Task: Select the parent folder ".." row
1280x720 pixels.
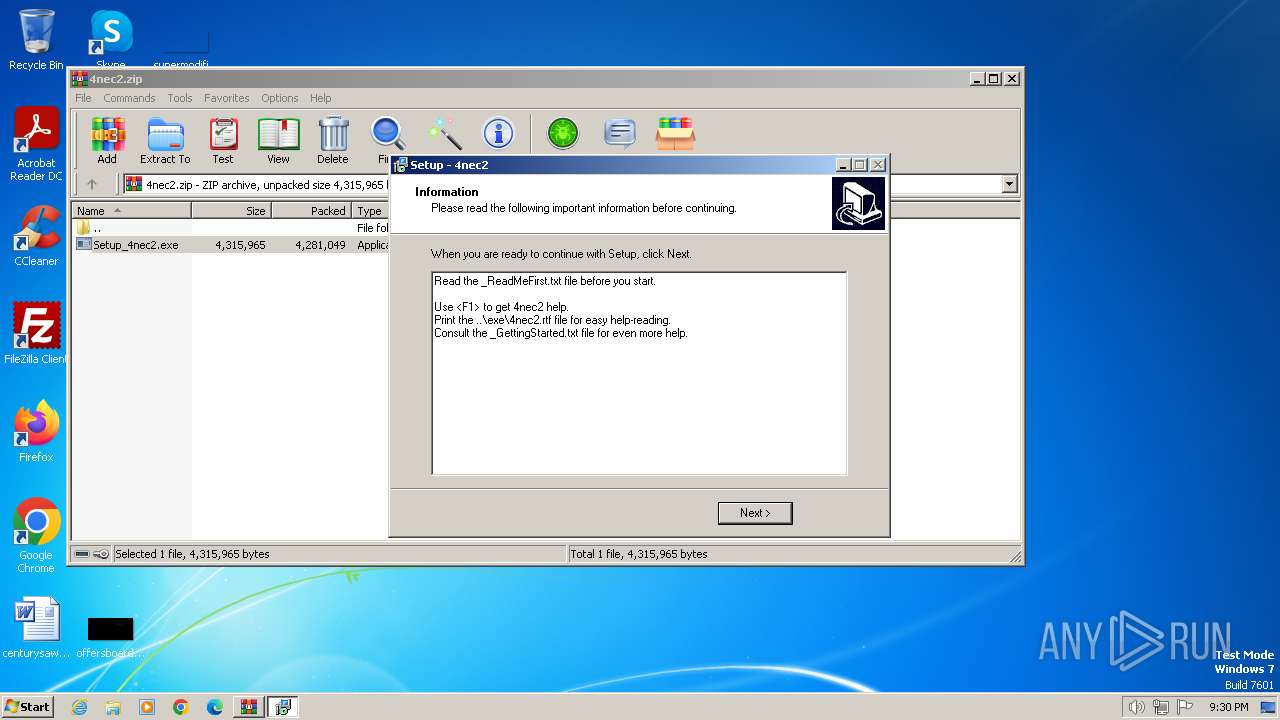Action: click(x=231, y=228)
